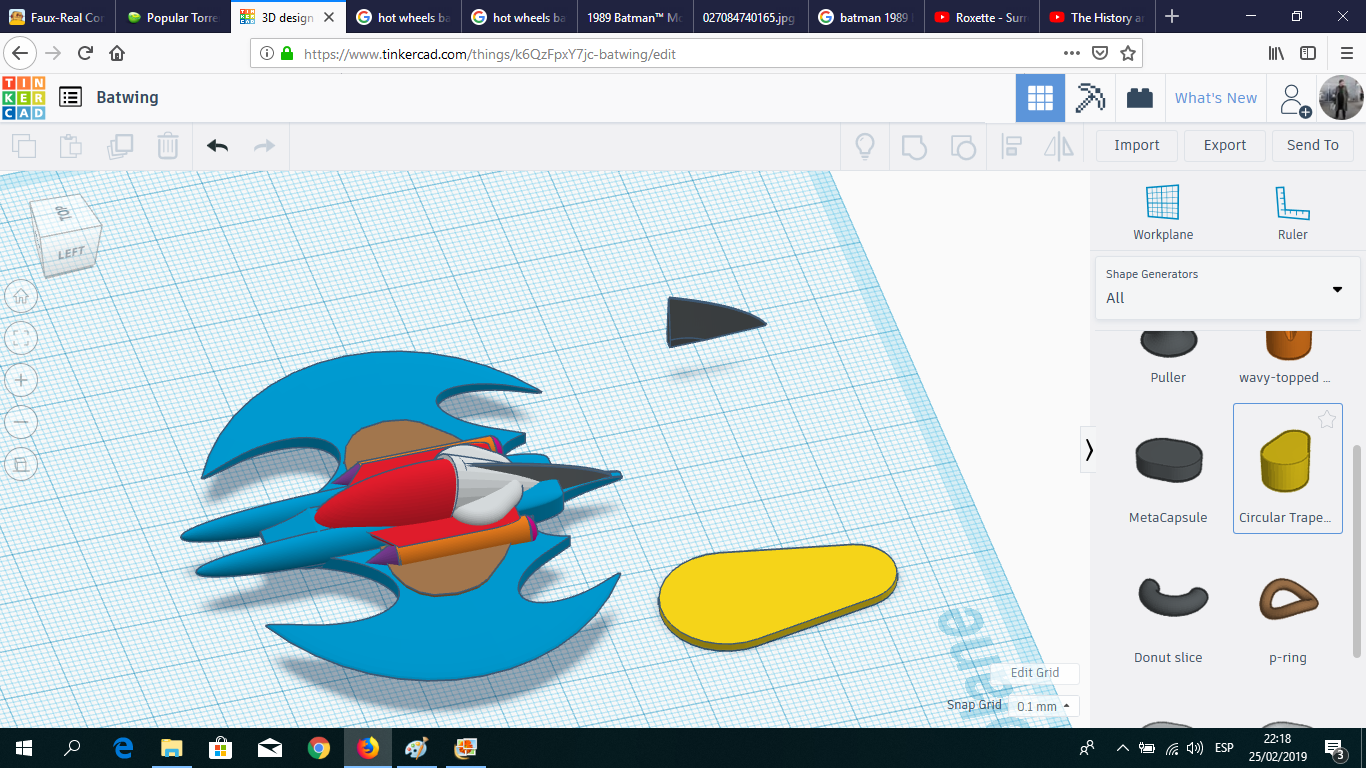Select the wavy-topped shape

pos(1286,358)
